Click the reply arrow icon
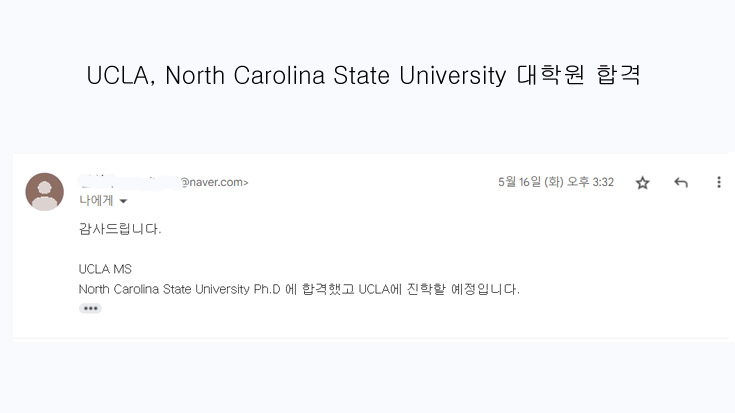This screenshot has height=413, width=735. [x=681, y=182]
